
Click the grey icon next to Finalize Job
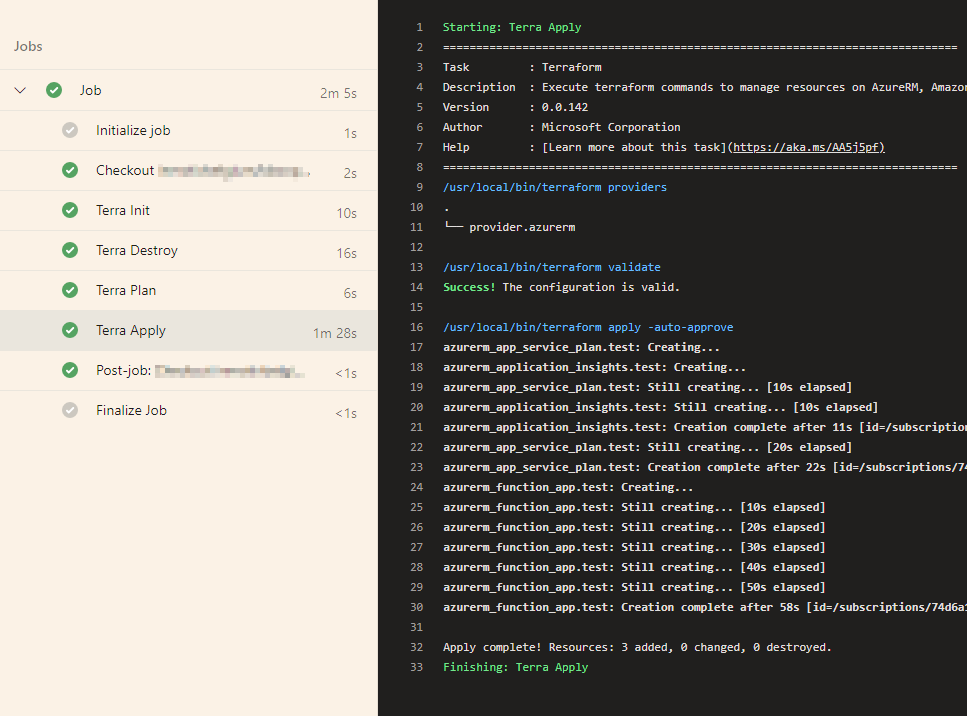[70, 410]
